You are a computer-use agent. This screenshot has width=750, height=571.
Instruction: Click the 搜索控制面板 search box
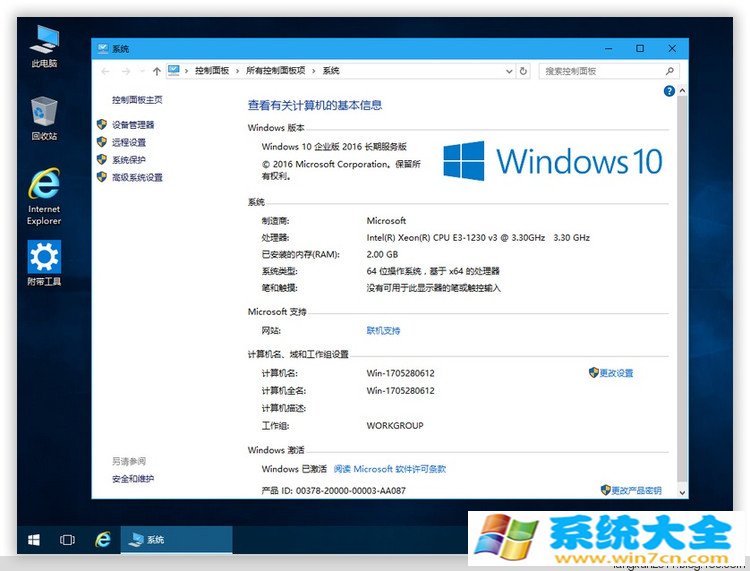tap(605, 71)
